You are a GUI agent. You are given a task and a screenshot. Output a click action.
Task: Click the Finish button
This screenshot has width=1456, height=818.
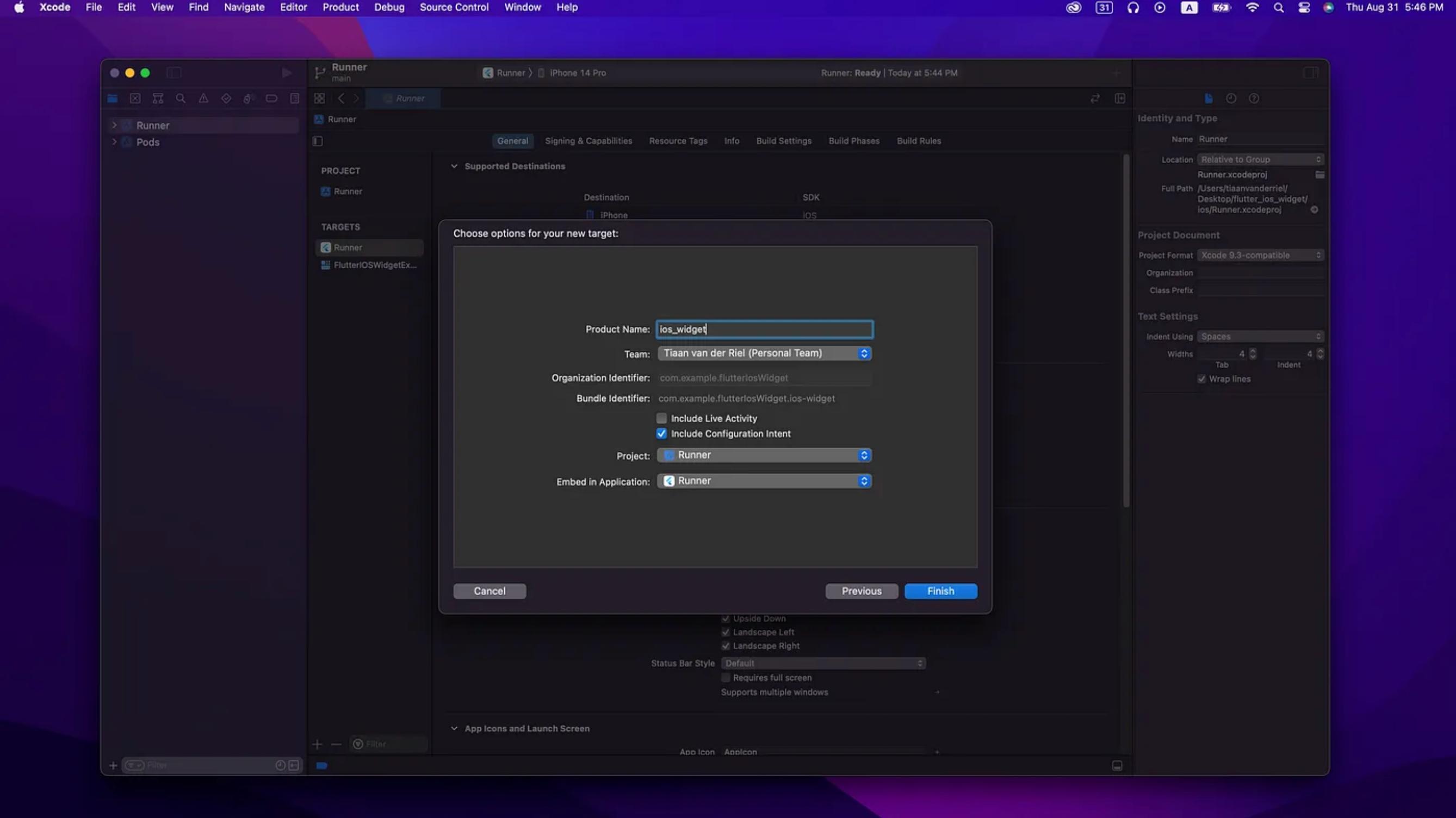940,591
